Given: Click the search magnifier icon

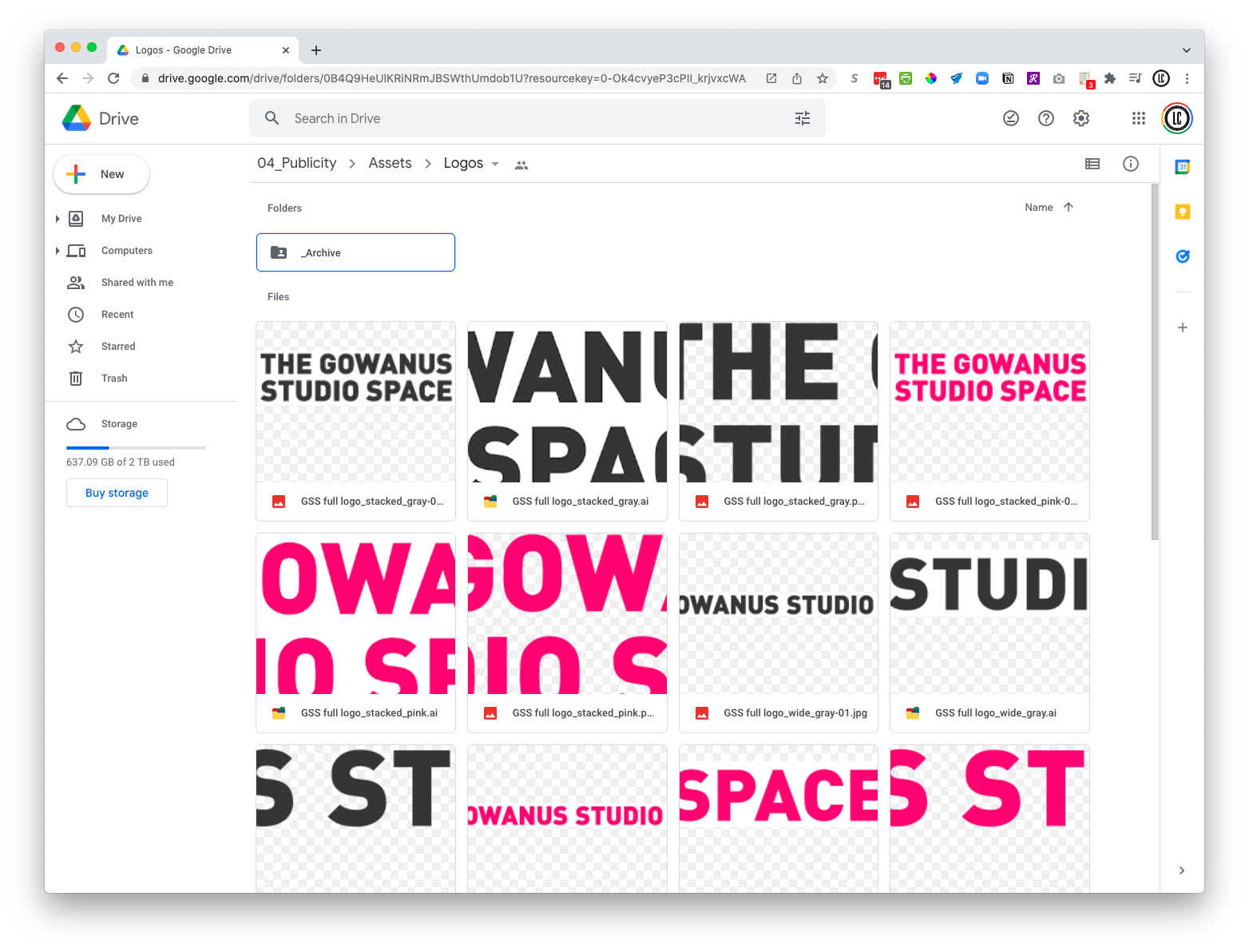Looking at the screenshot, I should coord(272,118).
